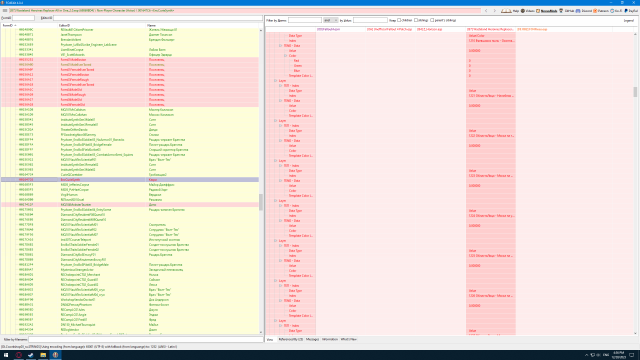
Task: Open the Windows Start menu
Action: (x=6, y=355)
